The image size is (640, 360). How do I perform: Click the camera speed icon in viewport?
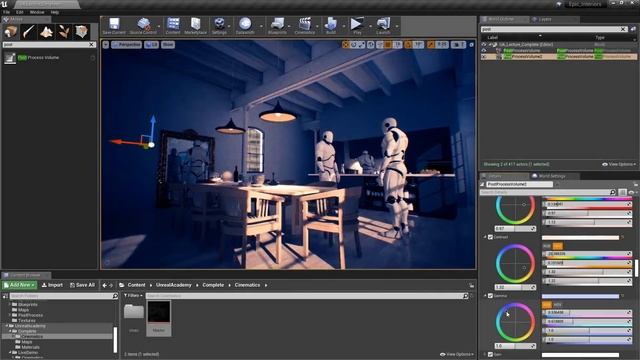tap(457, 44)
